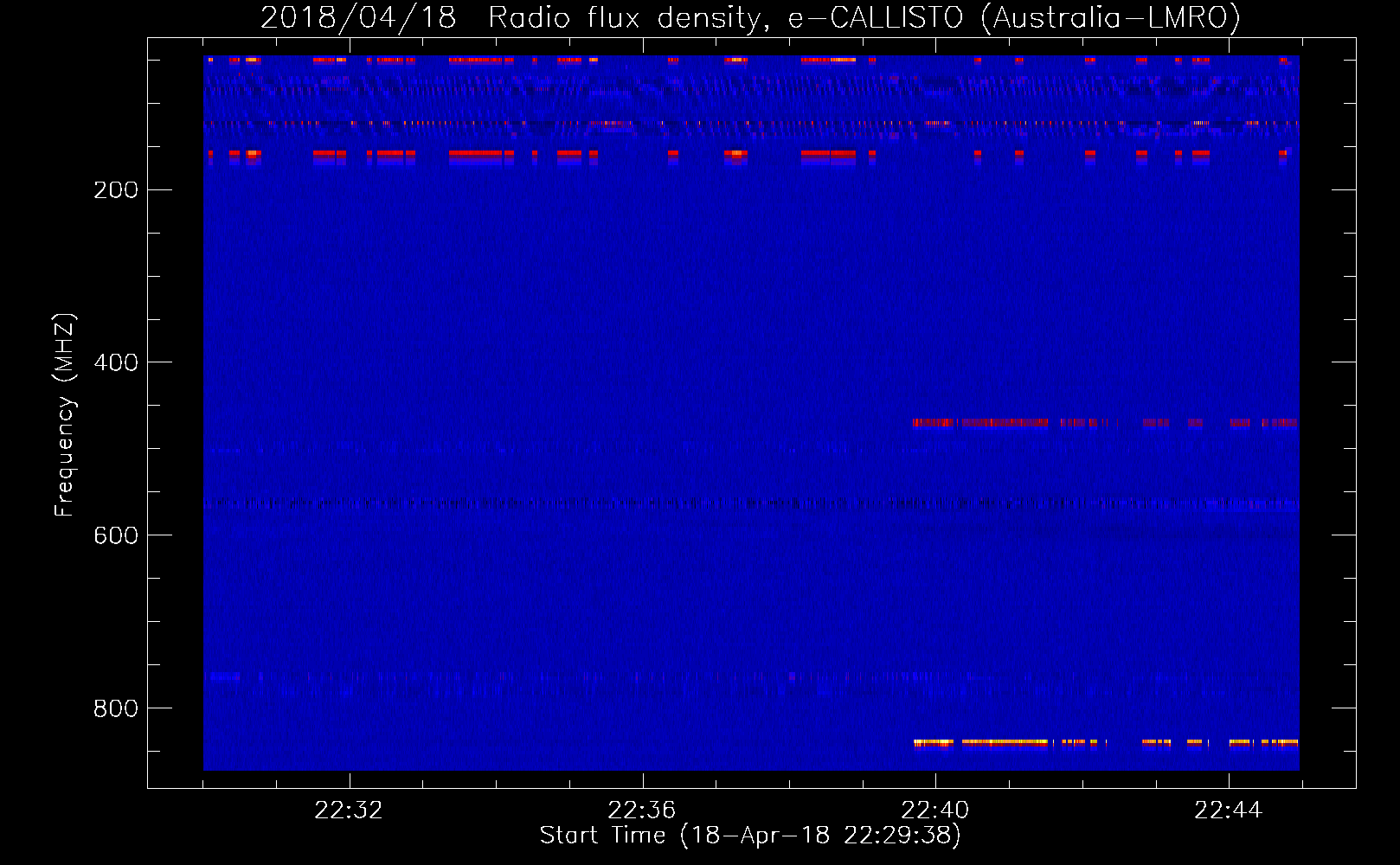Click the "200" frequency tick label
The width and height of the screenshot is (1400, 865).
[x=116, y=190]
